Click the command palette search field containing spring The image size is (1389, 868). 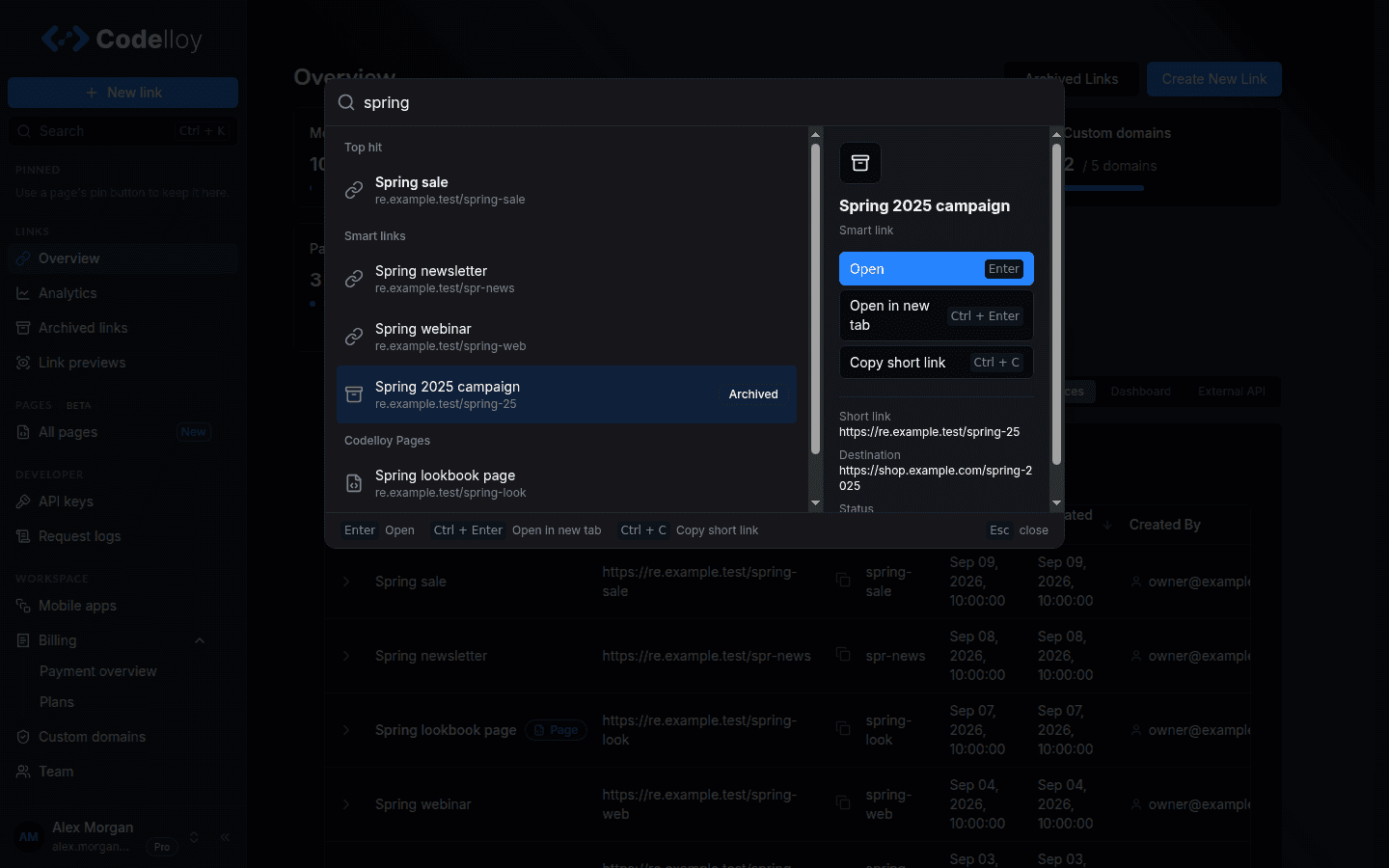(x=694, y=102)
